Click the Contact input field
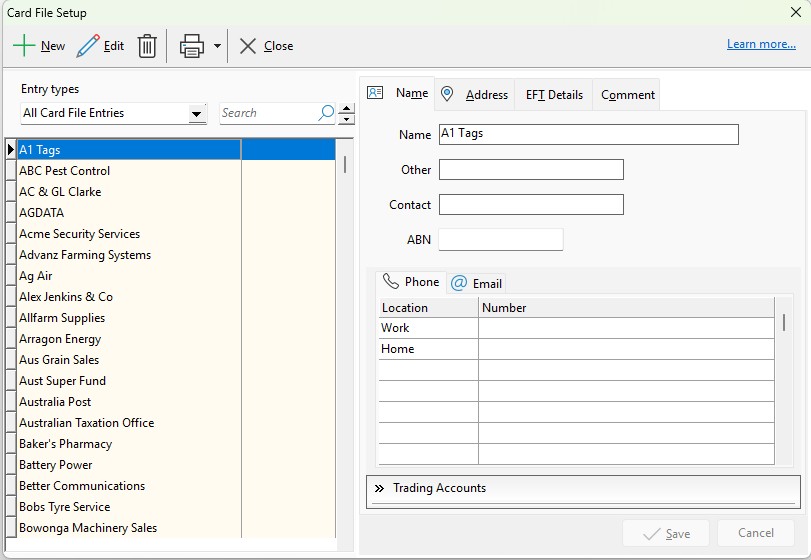This screenshot has height=560, width=811. pos(531,204)
